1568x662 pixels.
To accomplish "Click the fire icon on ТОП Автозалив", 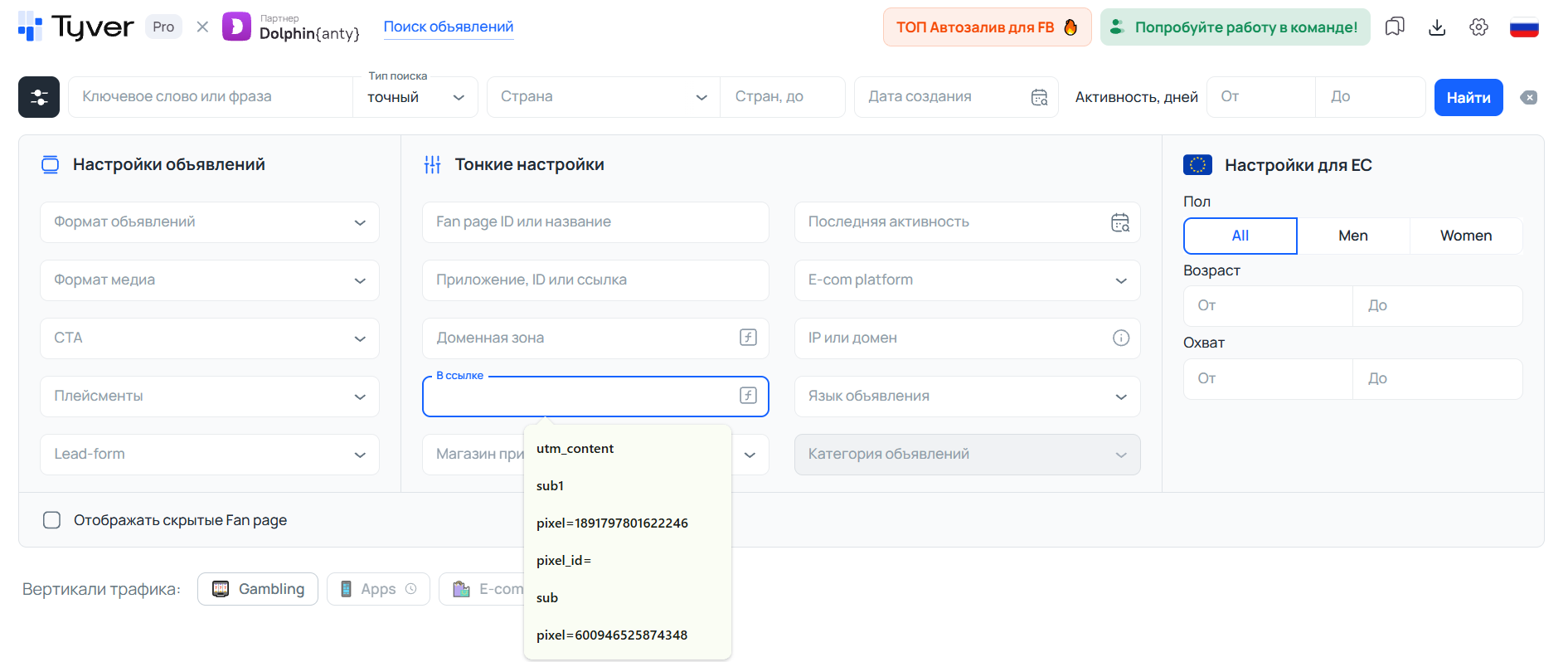I will pyautogui.click(x=1070, y=27).
